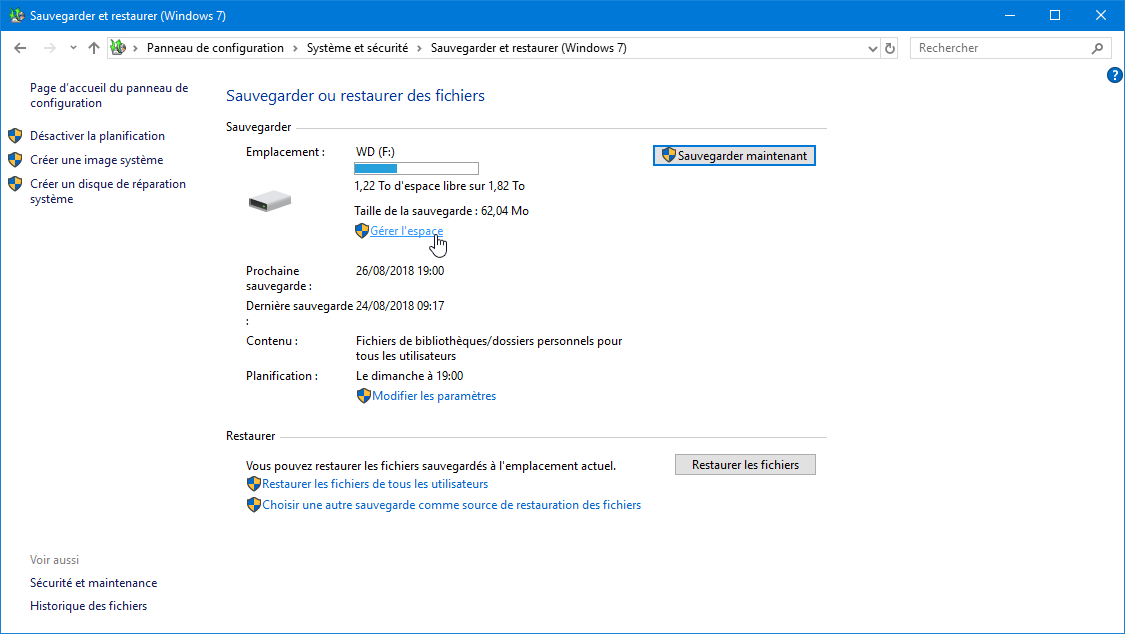Click the Restaurer les fichiers button
Viewport: 1125px width, 634px height.
pos(745,465)
